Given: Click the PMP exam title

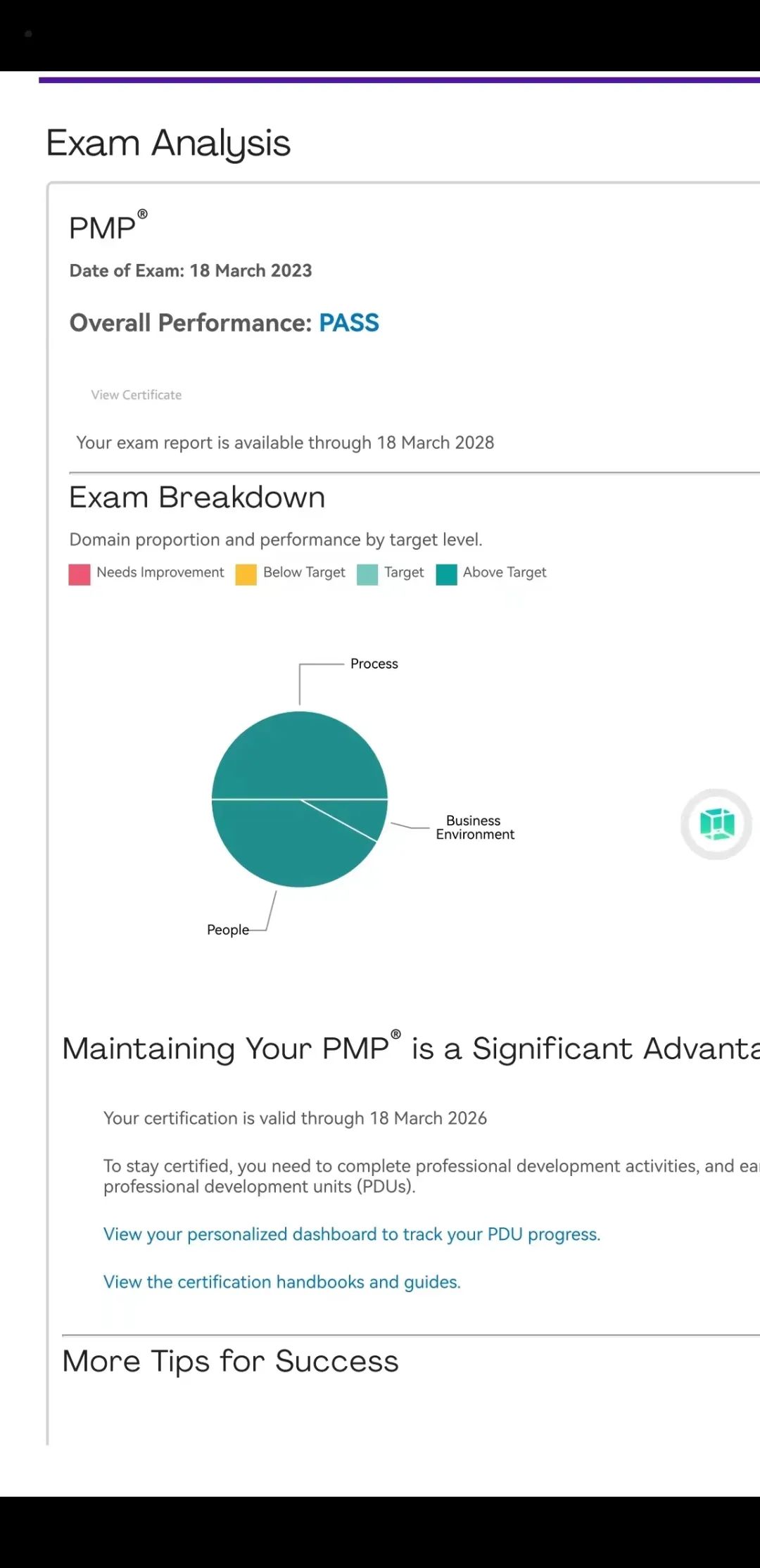Looking at the screenshot, I should [x=108, y=226].
